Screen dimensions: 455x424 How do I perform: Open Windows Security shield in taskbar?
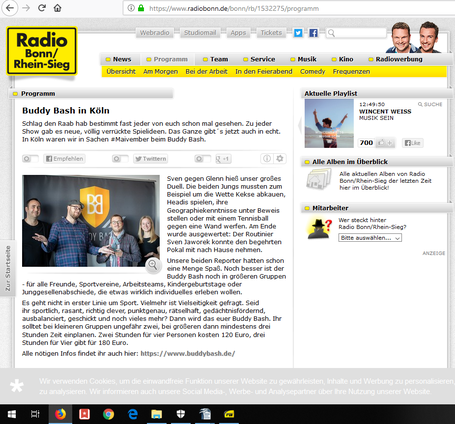click(x=180, y=414)
